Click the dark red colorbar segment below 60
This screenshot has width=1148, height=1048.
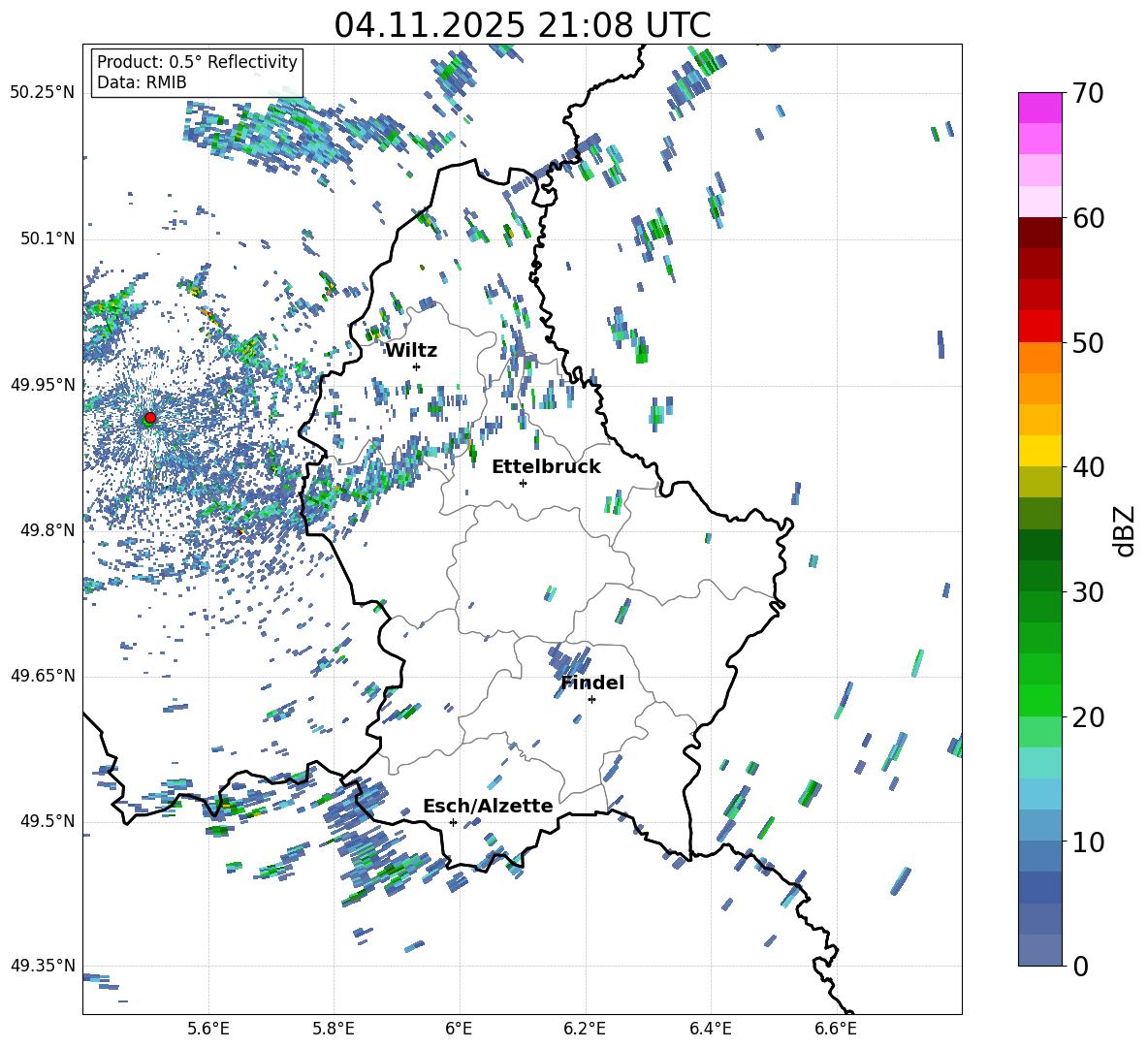point(1039,233)
